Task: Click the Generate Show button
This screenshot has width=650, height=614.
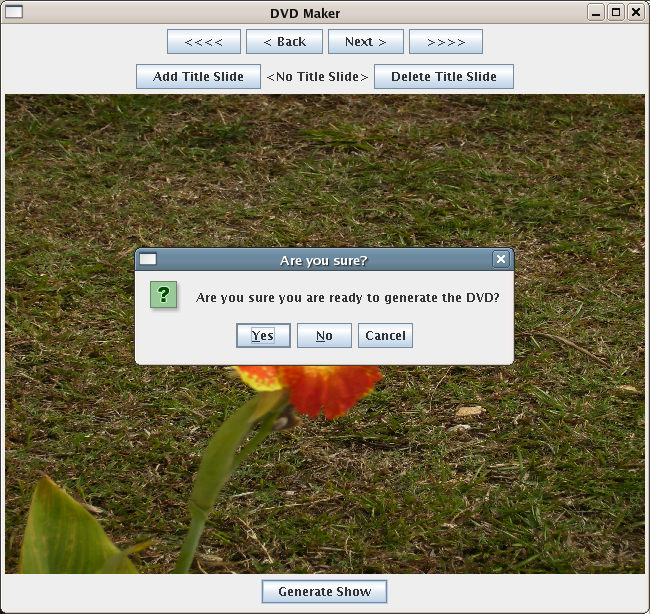Action: (324, 591)
